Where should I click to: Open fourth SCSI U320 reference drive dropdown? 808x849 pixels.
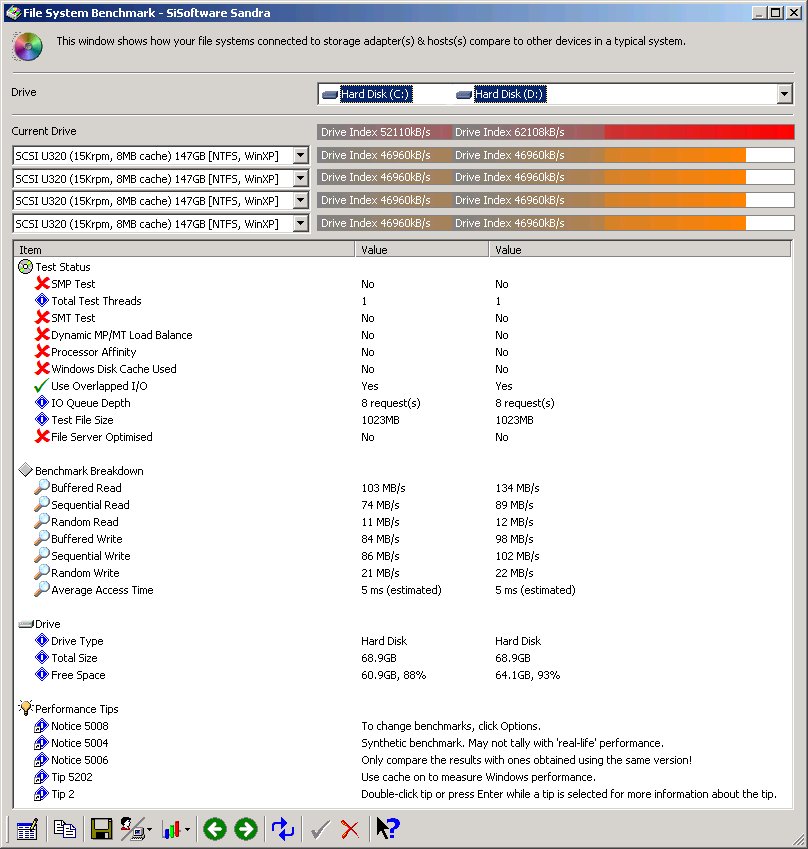tap(301, 223)
